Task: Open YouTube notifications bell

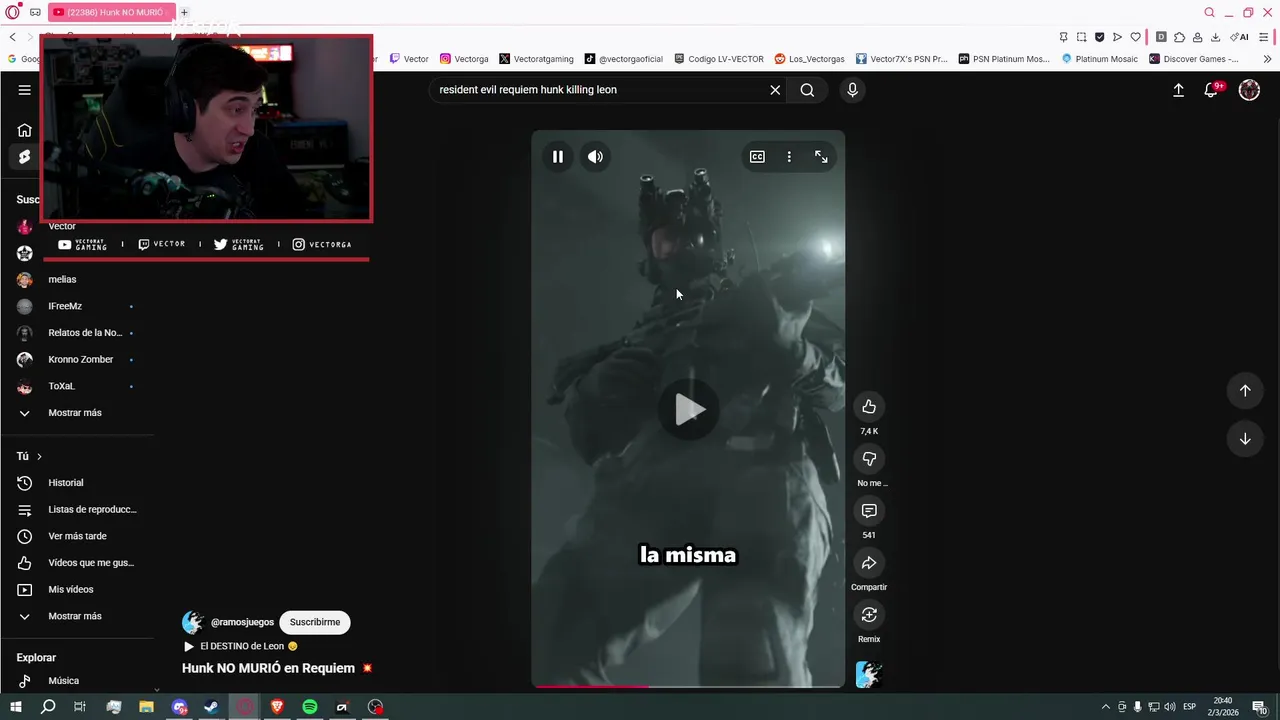Action: (1212, 90)
